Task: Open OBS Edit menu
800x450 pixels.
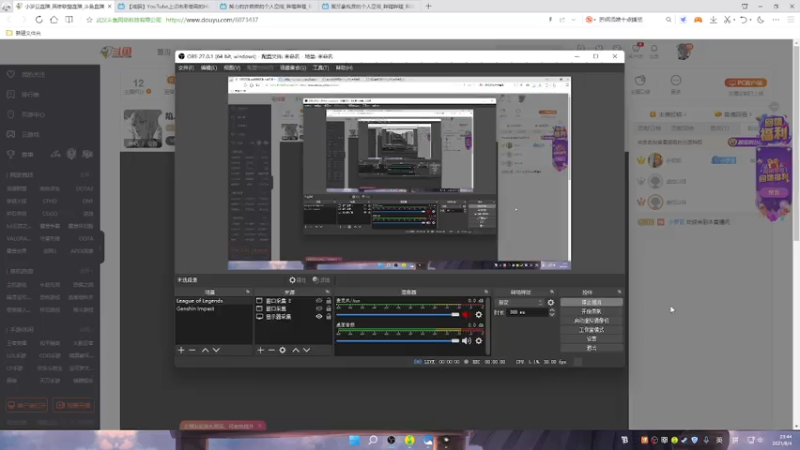Action: pos(208,67)
